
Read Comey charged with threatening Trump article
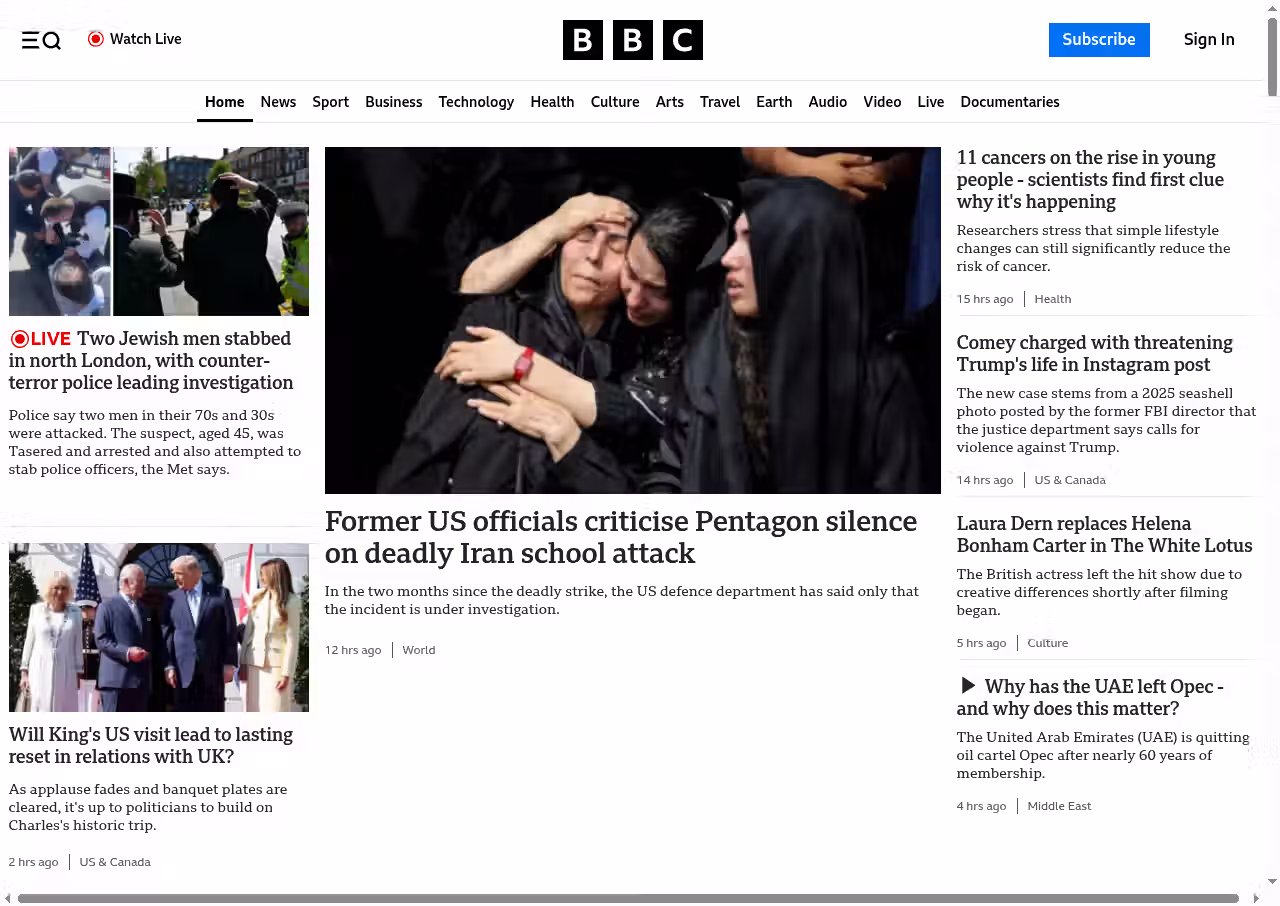[x=1094, y=354]
